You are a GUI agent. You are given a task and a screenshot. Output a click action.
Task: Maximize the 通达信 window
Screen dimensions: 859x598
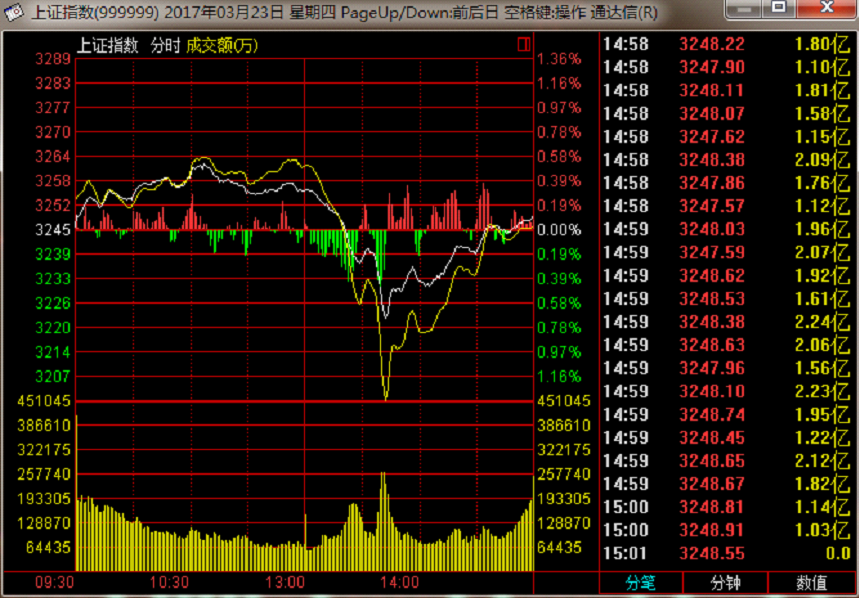(779, 9)
